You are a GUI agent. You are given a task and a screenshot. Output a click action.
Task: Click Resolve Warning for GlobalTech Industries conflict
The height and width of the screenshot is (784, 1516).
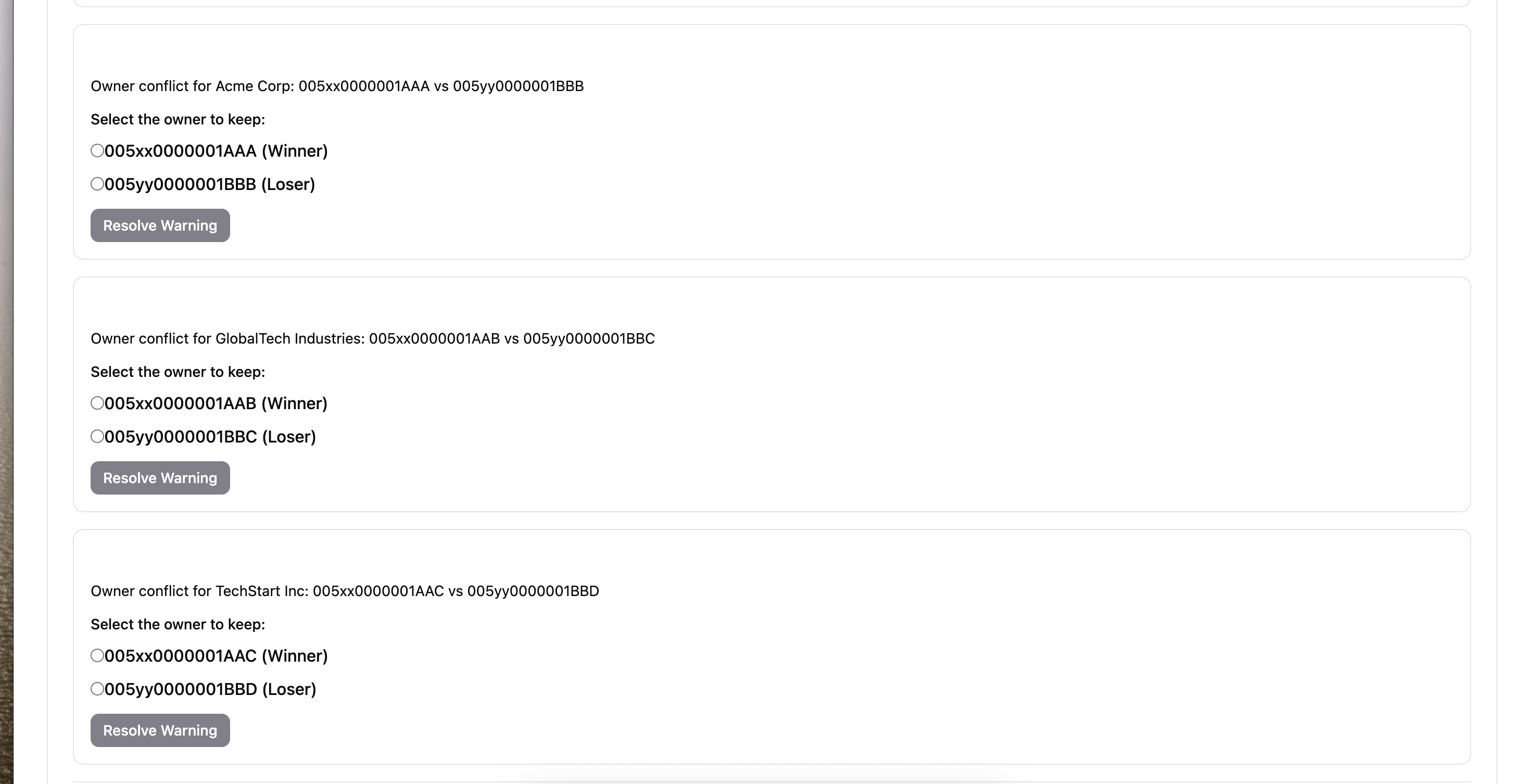pos(160,478)
